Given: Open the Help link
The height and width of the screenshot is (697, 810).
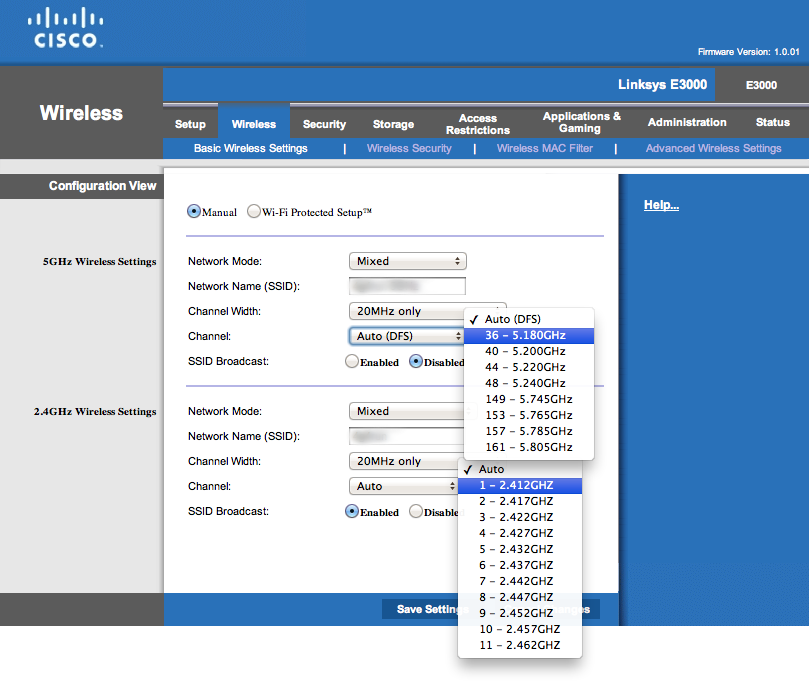Looking at the screenshot, I should point(661,205).
